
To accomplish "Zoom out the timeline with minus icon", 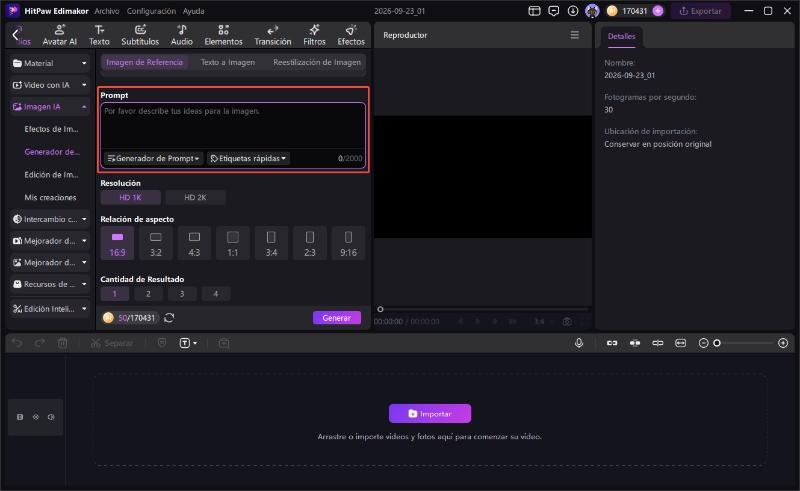I will click(x=704, y=343).
